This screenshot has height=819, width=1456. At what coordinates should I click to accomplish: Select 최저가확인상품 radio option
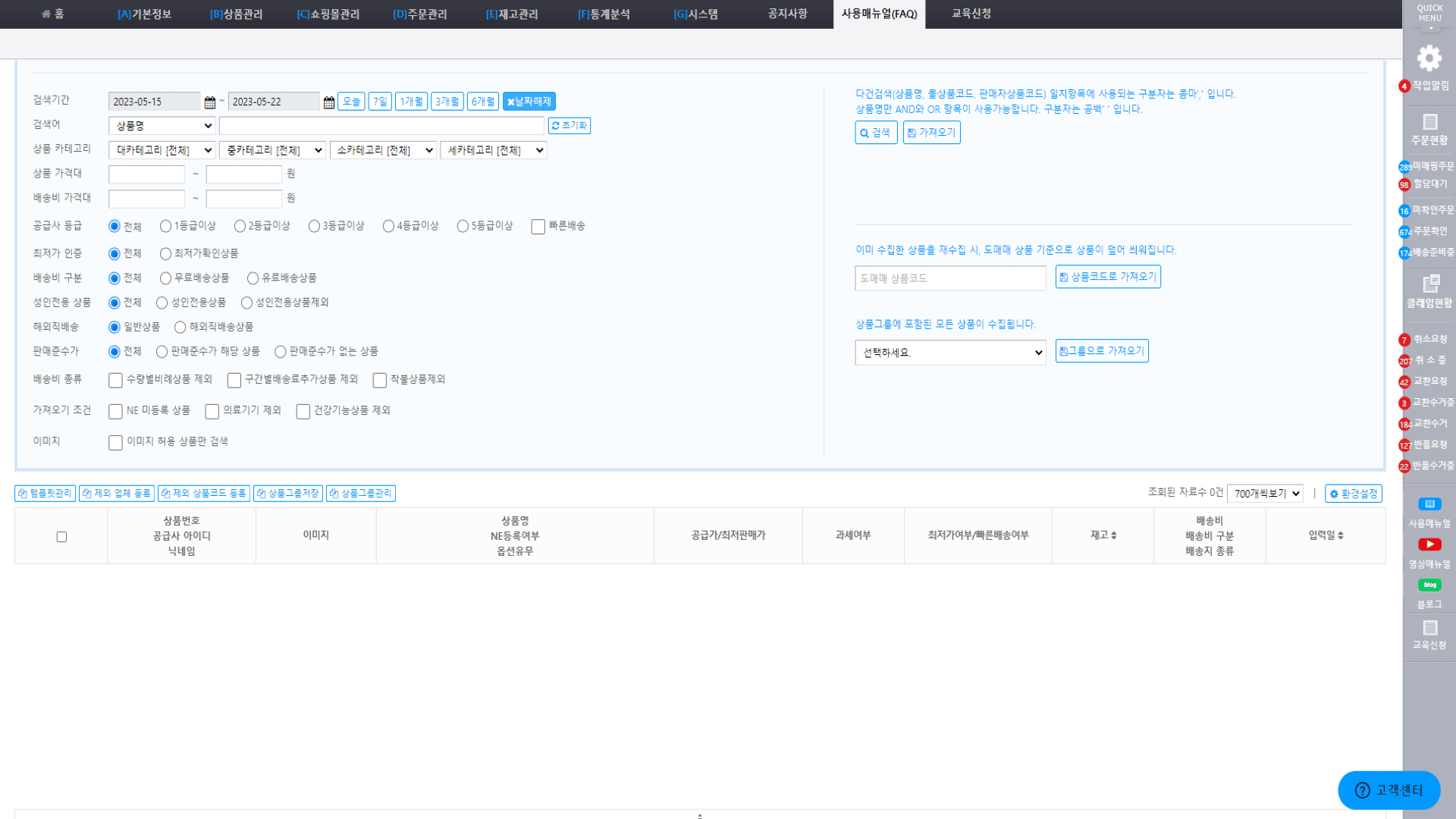[x=165, y=254]
